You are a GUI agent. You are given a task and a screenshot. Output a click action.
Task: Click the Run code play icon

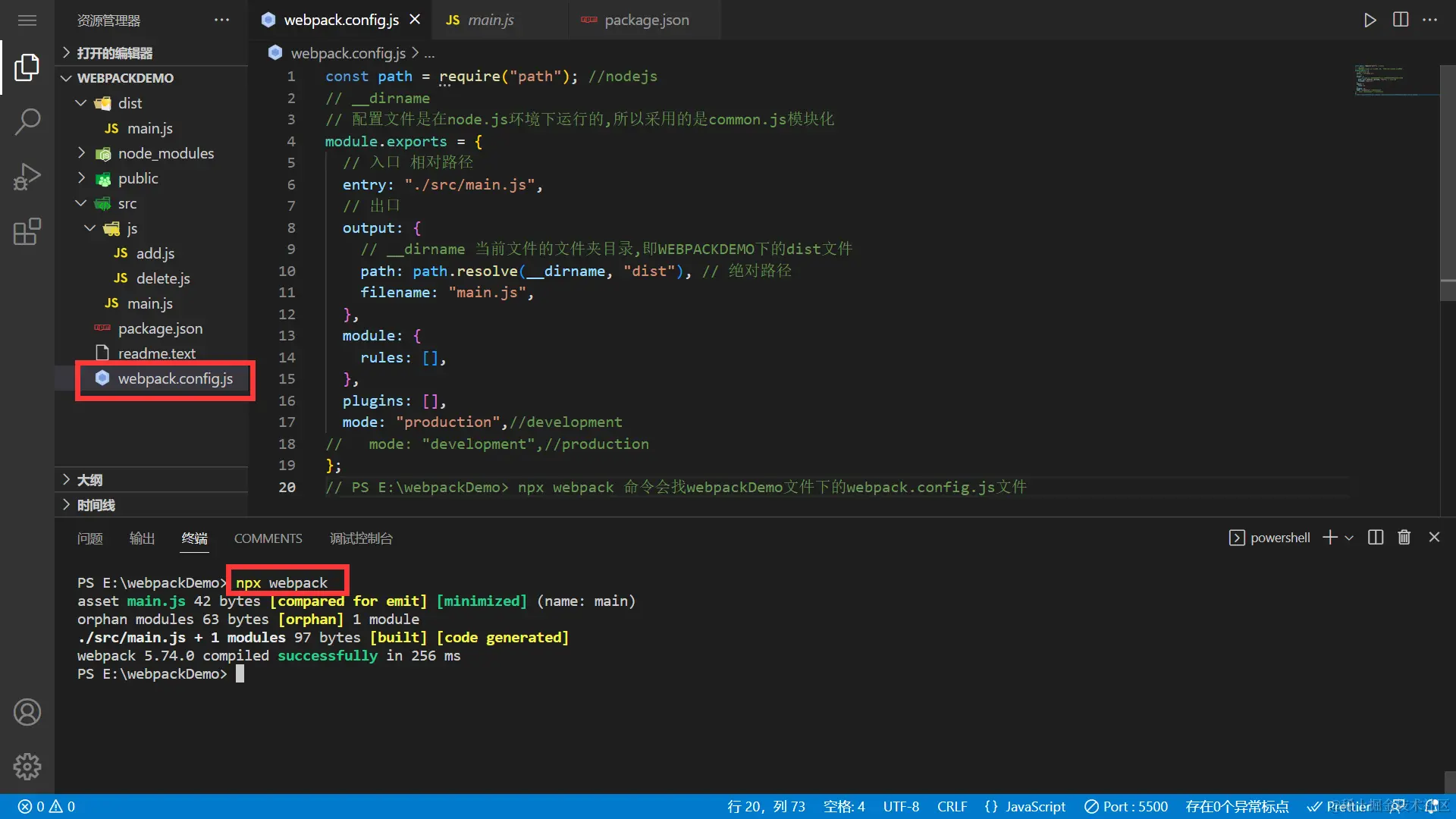1370,20
